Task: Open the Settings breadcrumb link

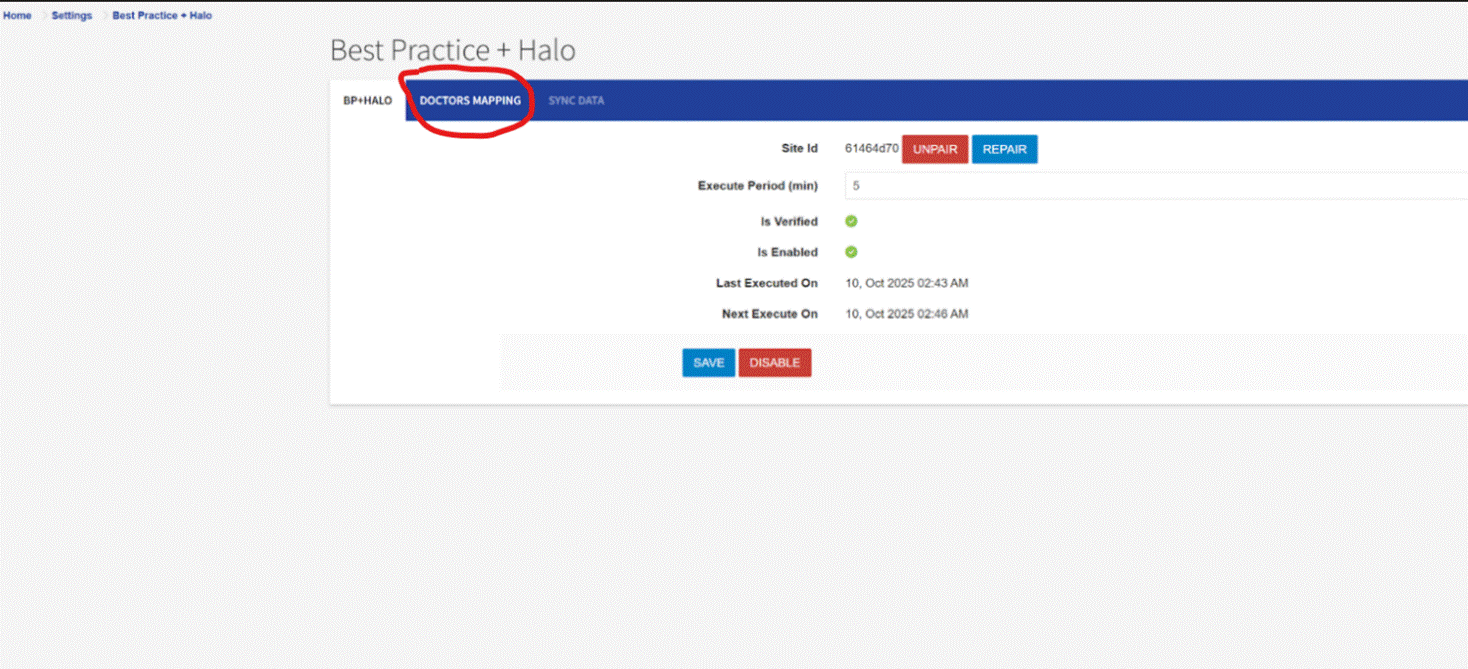Action: tap(72, 16)
